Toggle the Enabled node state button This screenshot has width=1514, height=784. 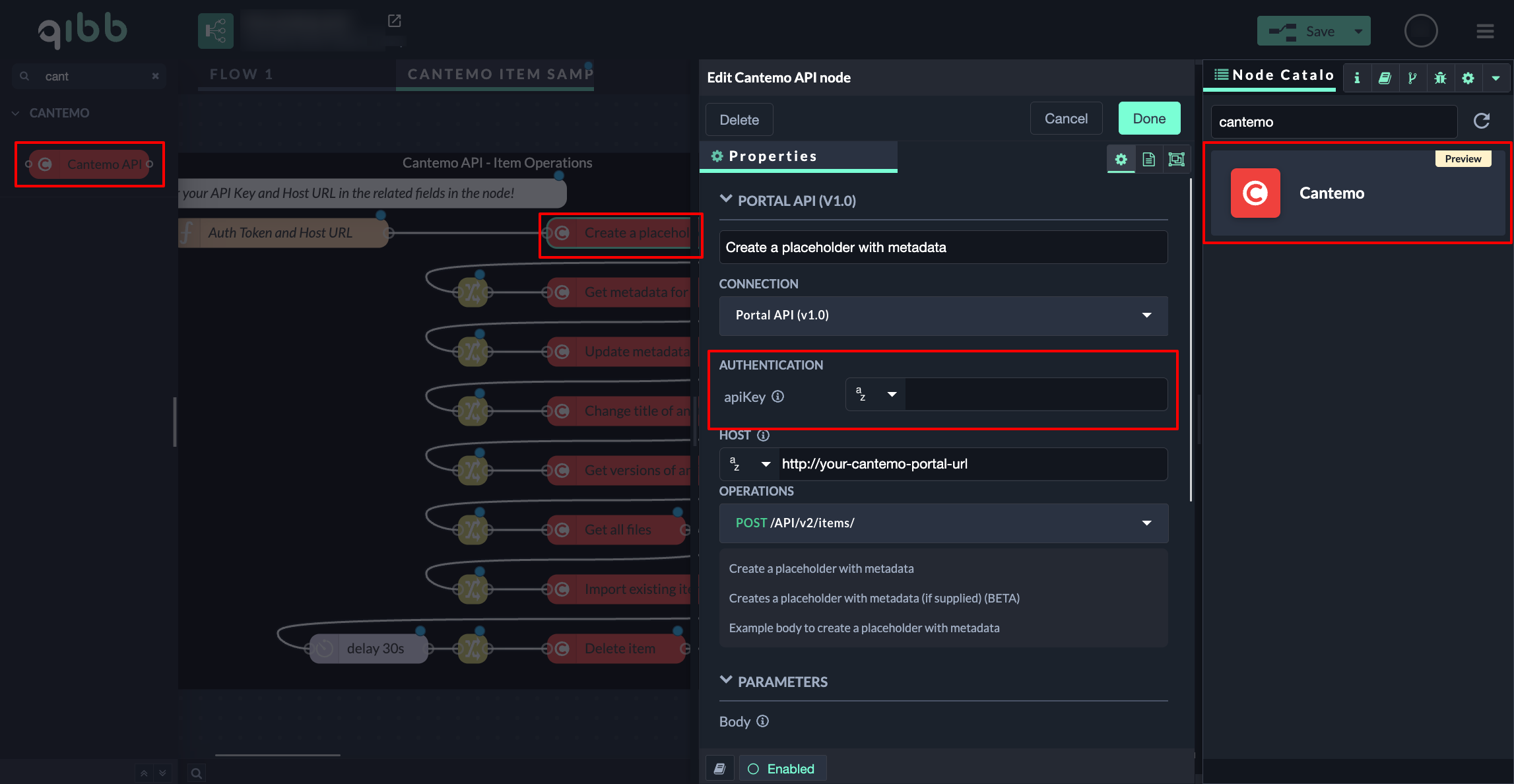(x=782, y=769)
